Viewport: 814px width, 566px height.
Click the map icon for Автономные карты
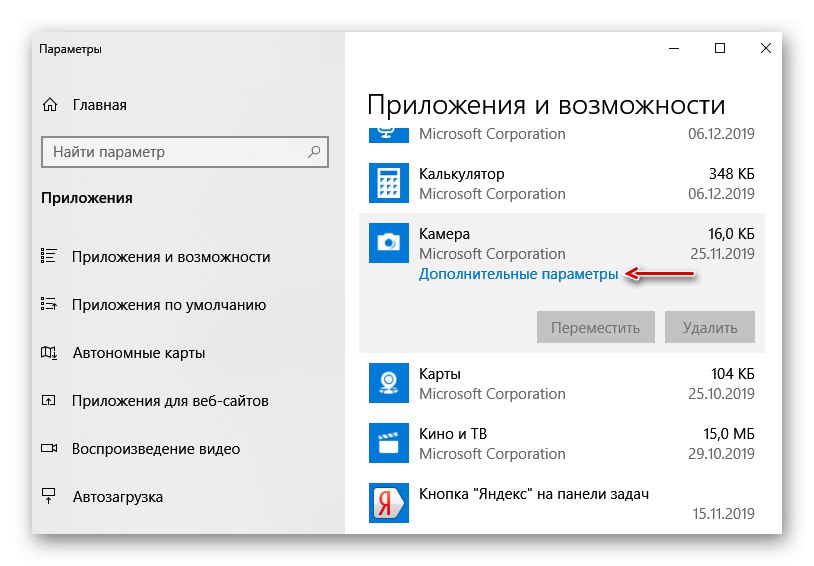pos(49,353)
